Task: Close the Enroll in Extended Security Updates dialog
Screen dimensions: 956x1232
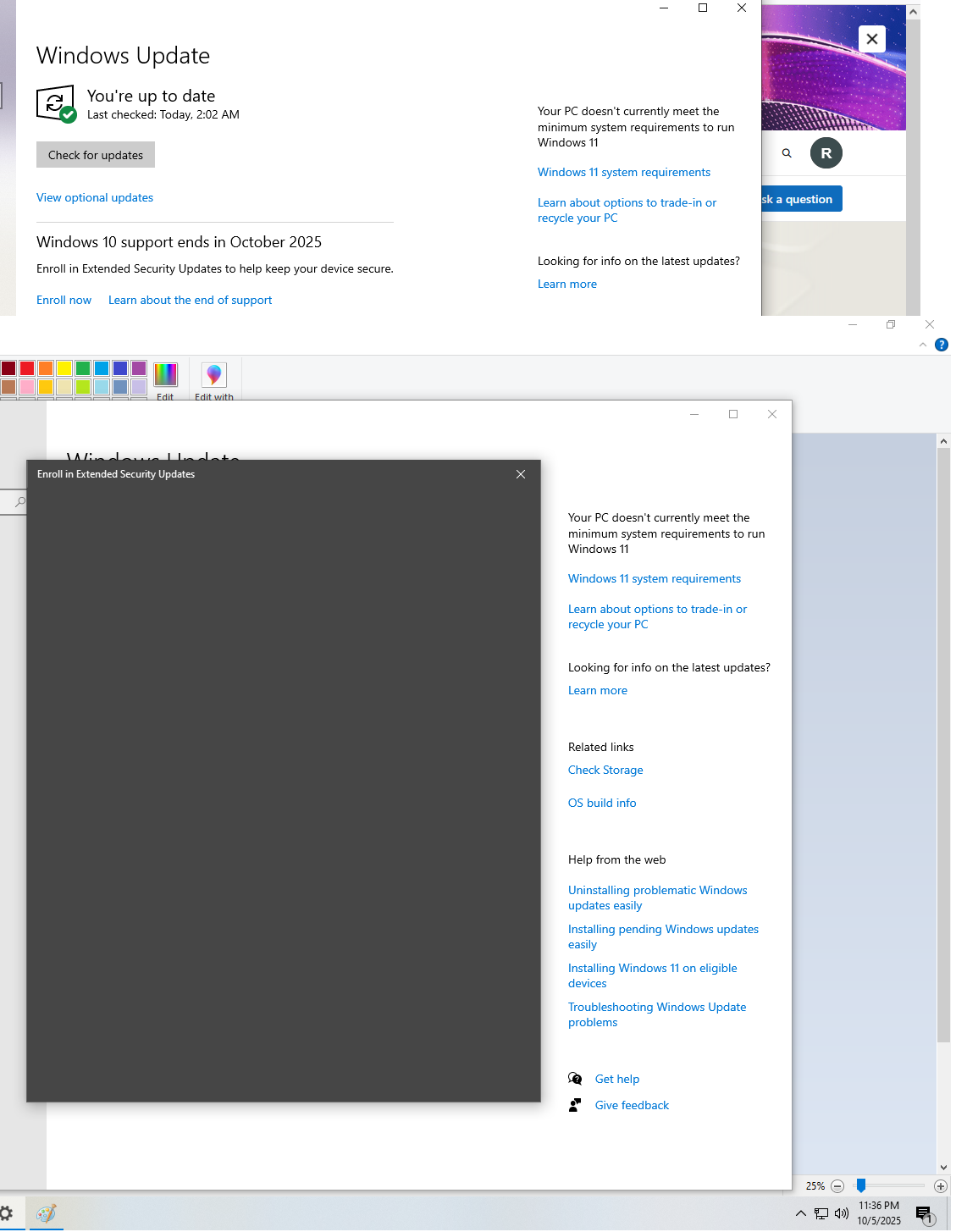Action: coord(521,474)
